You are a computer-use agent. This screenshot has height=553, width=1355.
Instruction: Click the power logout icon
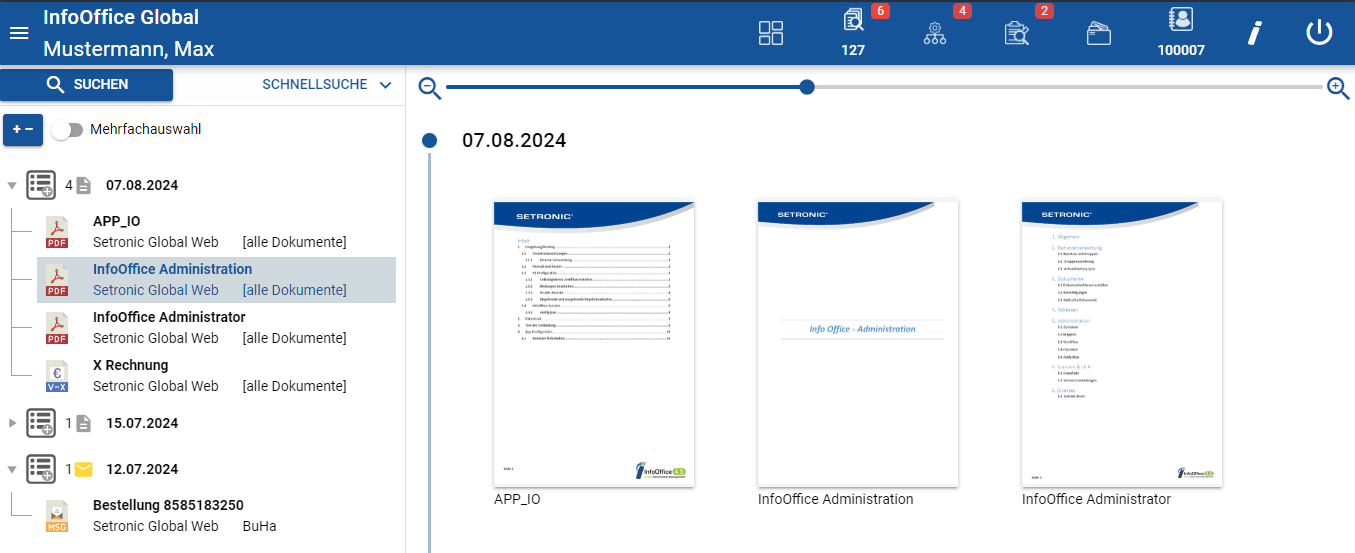[x=1319, y=33]
